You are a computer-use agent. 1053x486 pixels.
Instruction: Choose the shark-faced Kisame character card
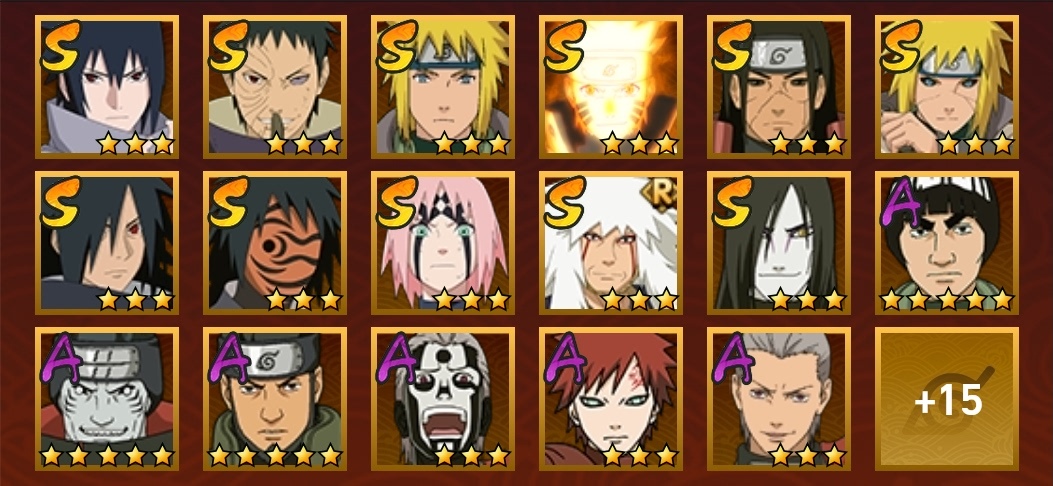[107, 399]
